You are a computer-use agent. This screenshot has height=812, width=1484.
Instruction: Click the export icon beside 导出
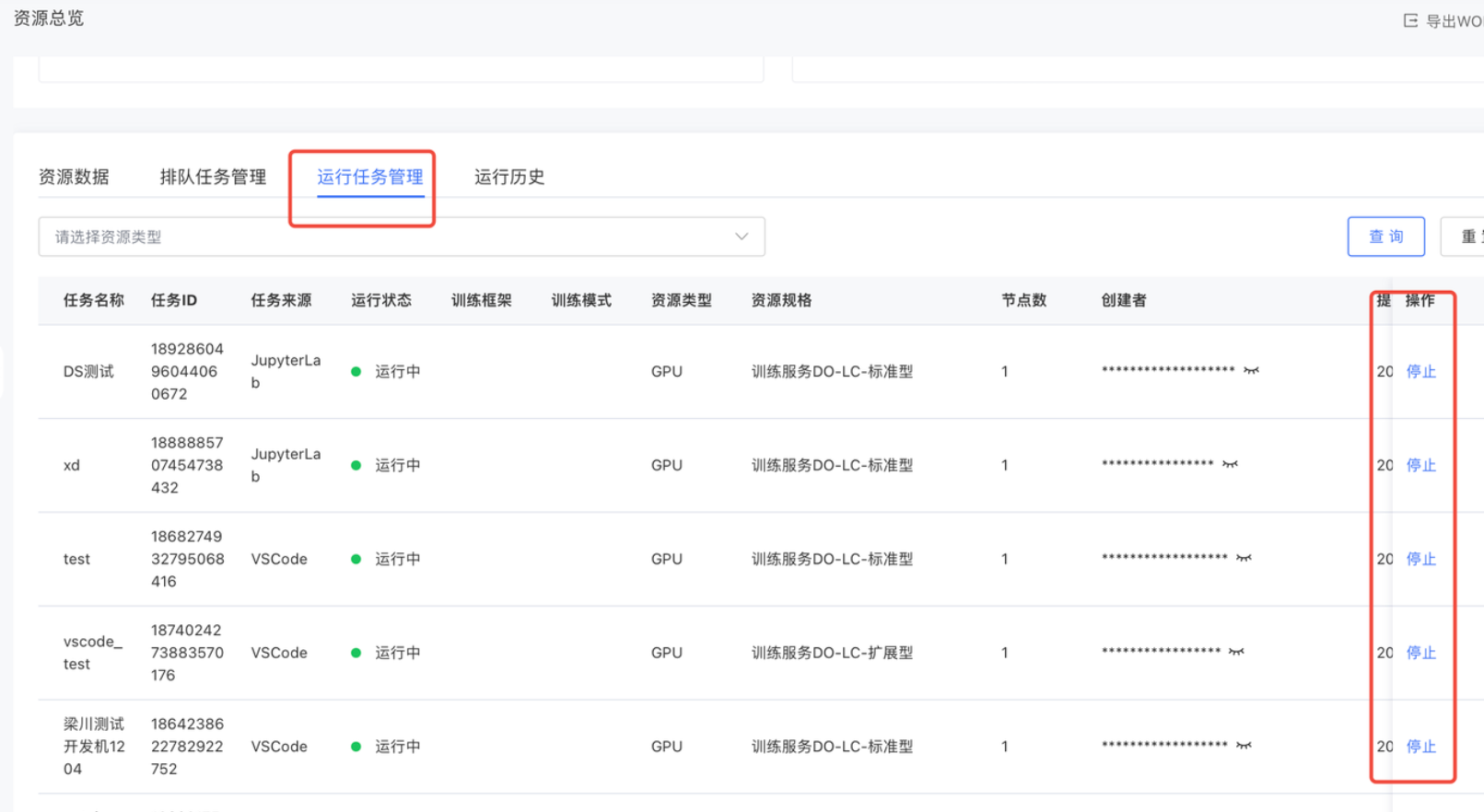click(1410, 20)
